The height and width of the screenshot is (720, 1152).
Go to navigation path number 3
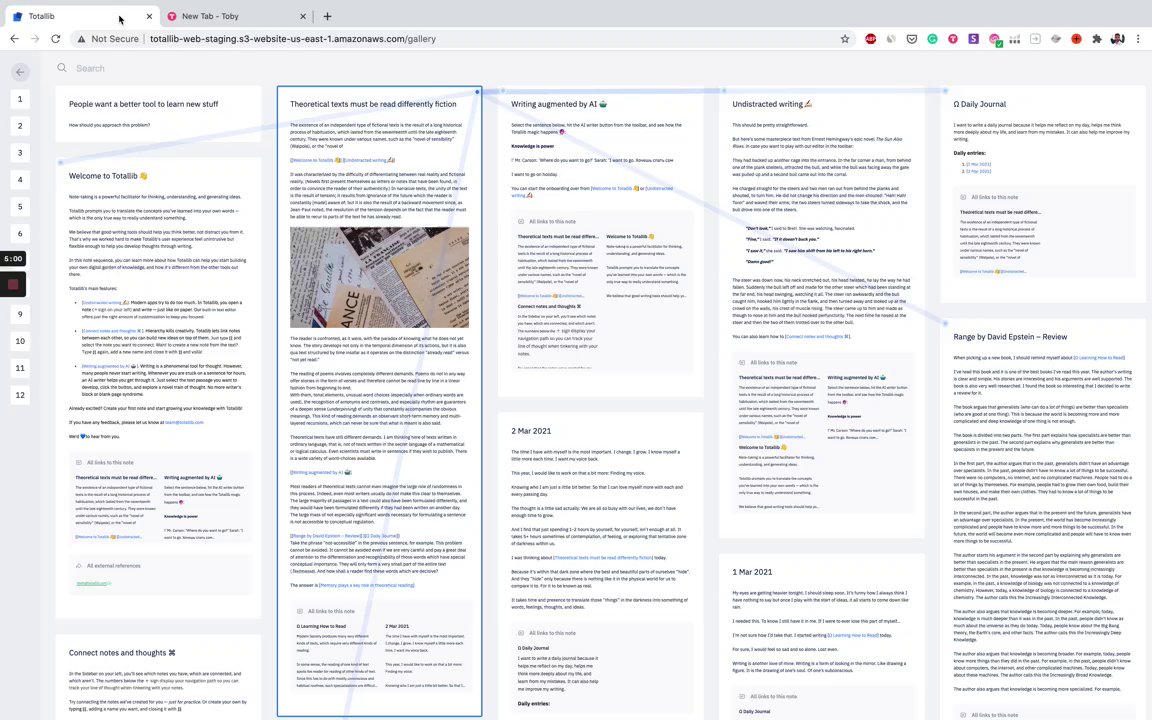click(x=20, y=153)
